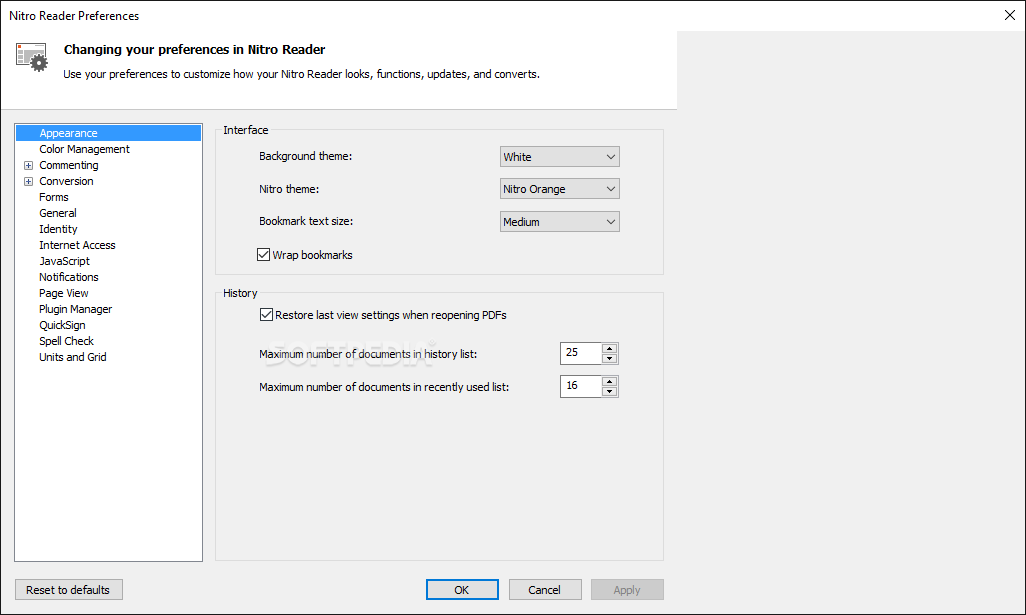Click the Apply button
This screenshot has height=615, width=1026.
627,589
